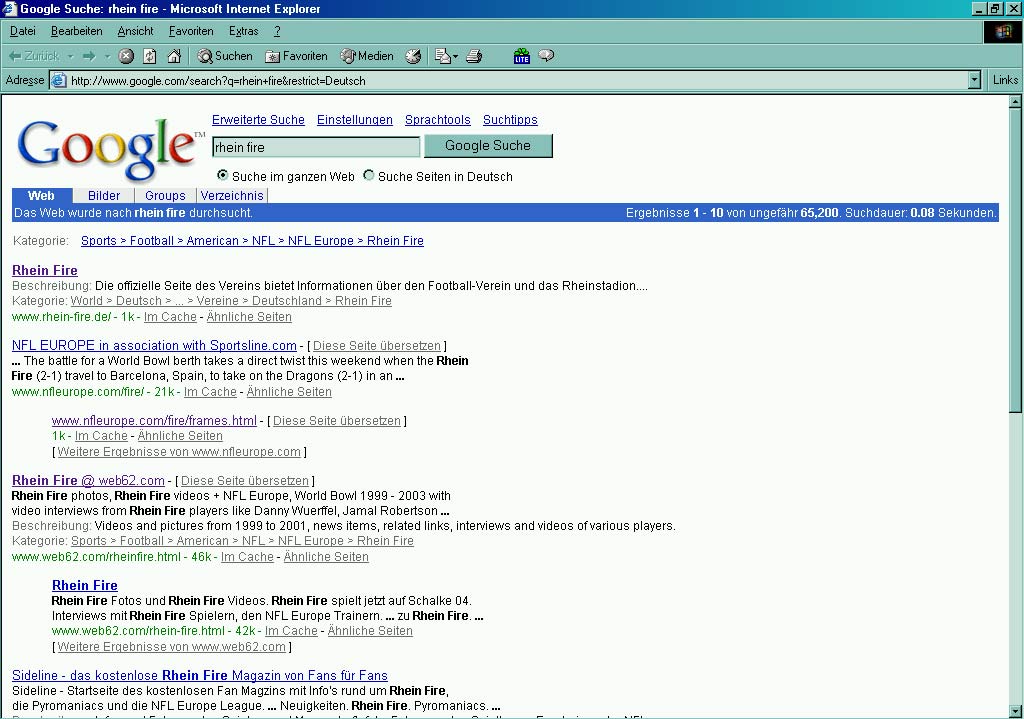Open the Sideline Rhein Fire Magazin result
Image resolution: width=1024 pixels, height=719 pixels.
pyautogui.click(x=200, y=675)
